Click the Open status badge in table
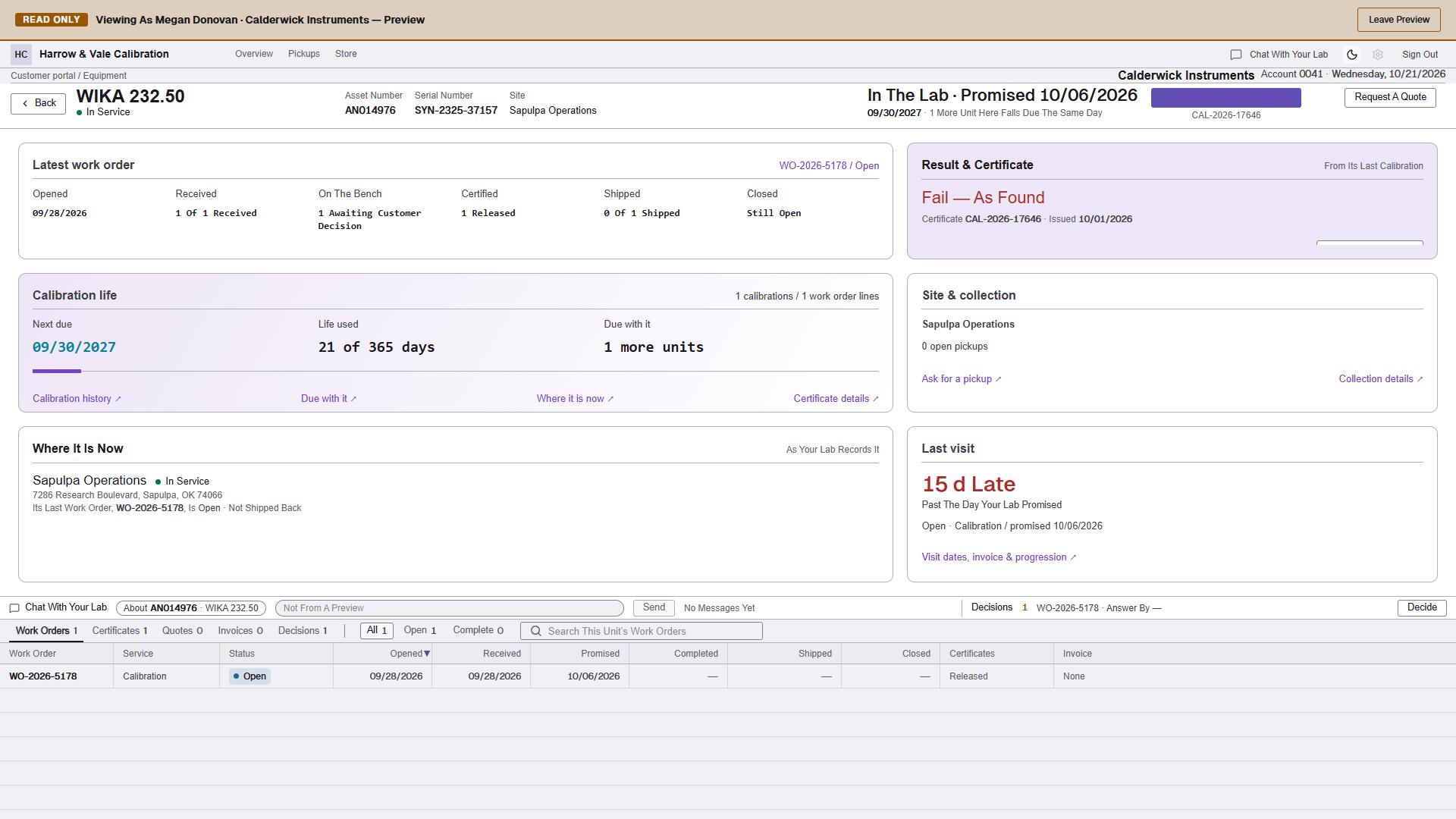 pos(249,676)
